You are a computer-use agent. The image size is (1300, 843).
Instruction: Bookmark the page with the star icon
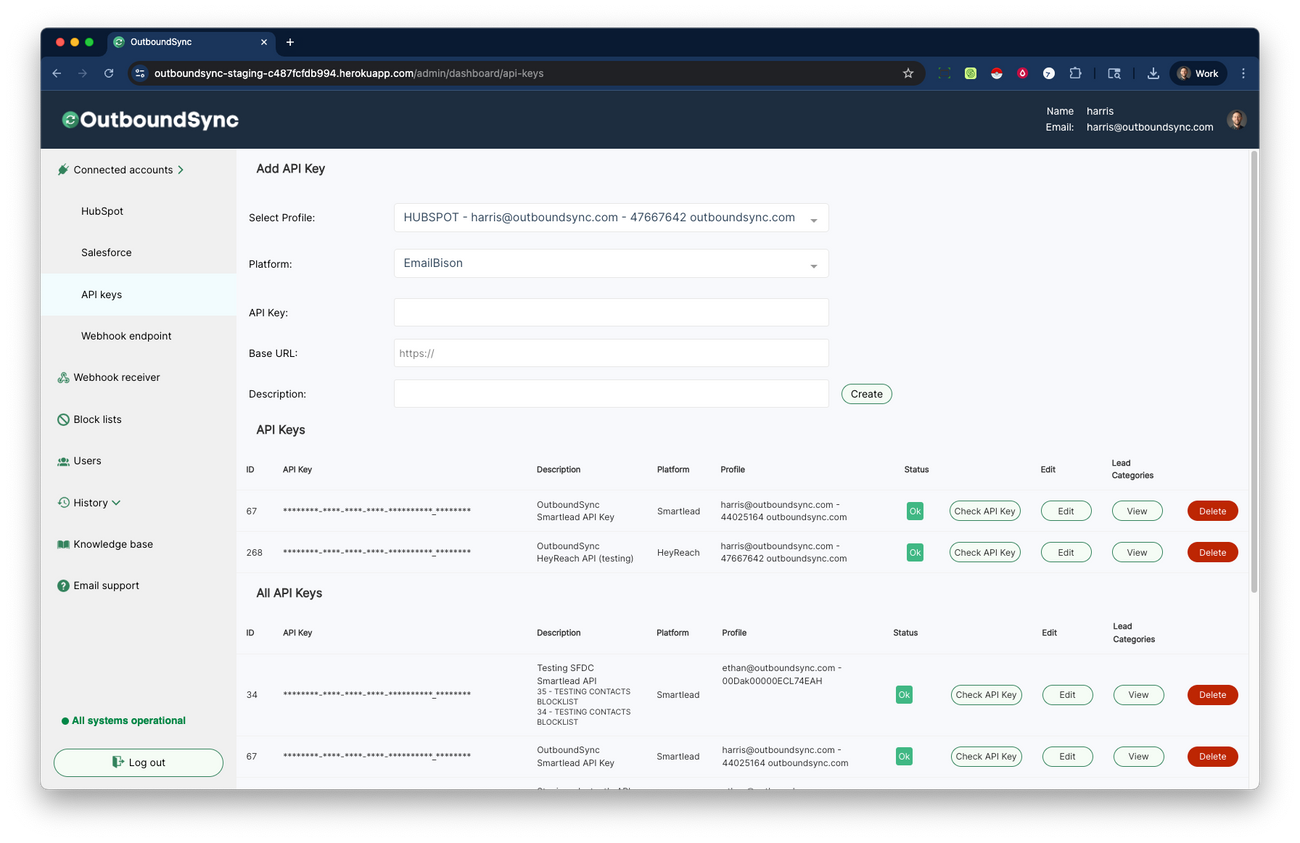[x=907, y=73]
